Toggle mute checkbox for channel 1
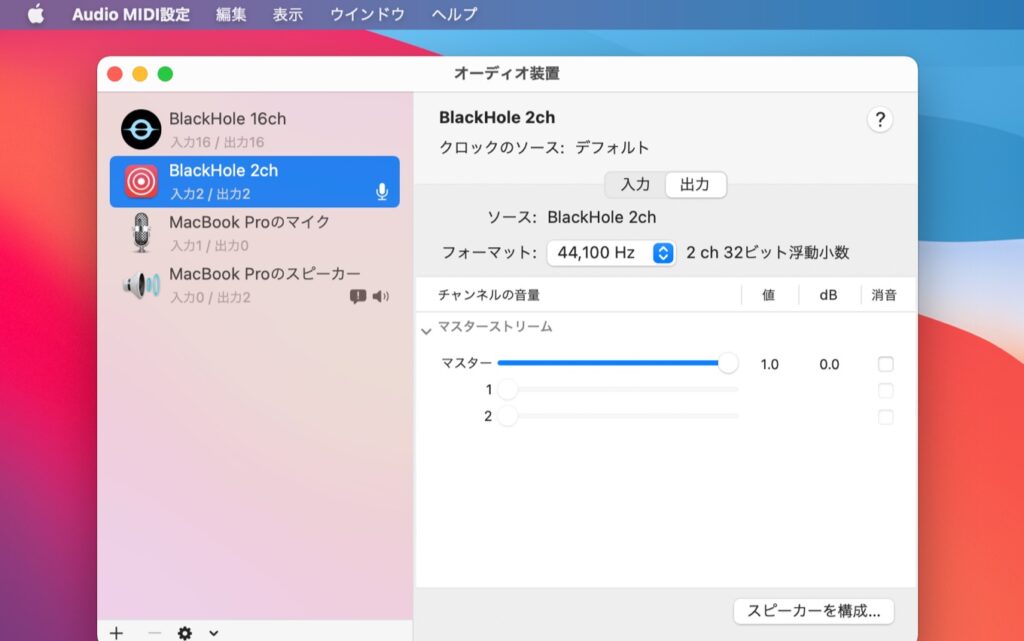This screenshot has width=1024, height=641. point(885,390)
